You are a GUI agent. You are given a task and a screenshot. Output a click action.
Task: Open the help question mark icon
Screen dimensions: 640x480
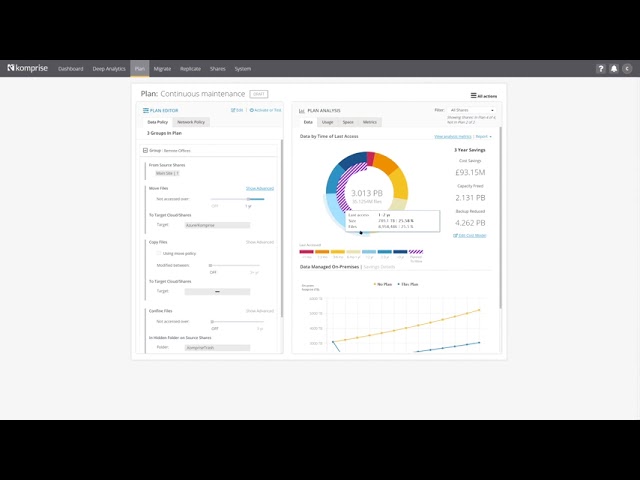[600, 69]
